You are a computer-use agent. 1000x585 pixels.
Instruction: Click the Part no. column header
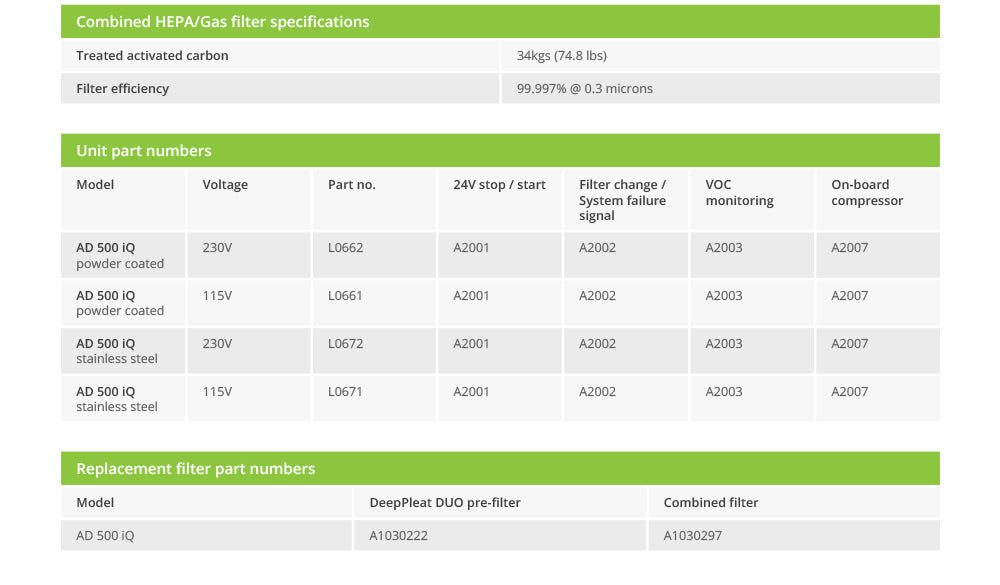[352, 185]
